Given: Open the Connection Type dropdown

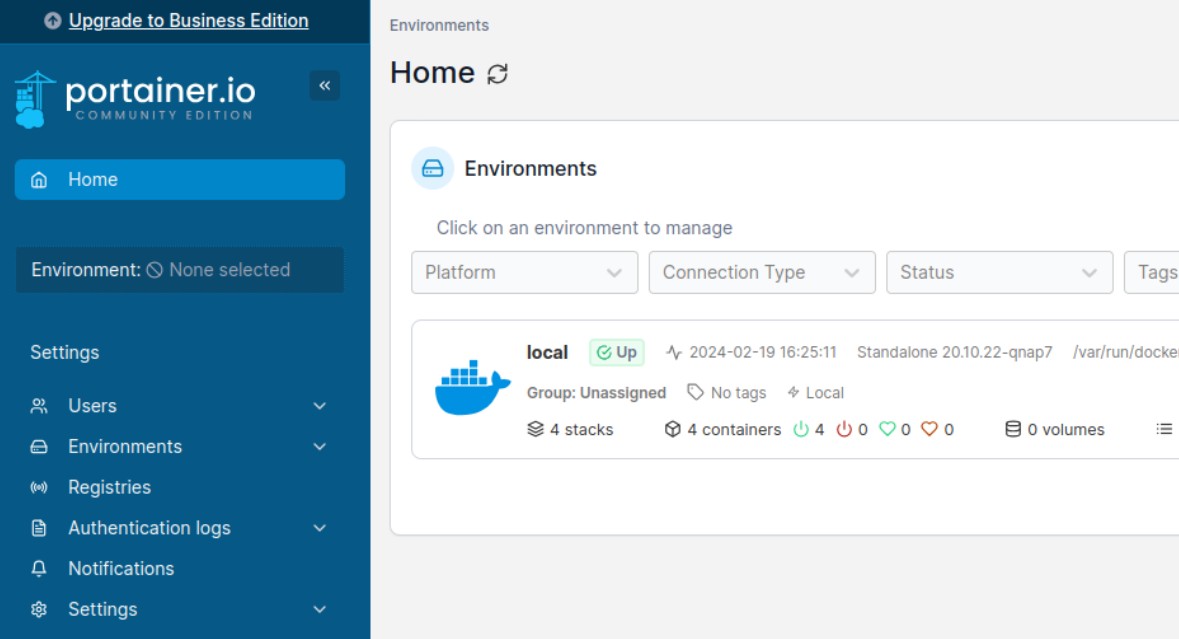Looking at the screenshot, I should click(x=761, y=272).
